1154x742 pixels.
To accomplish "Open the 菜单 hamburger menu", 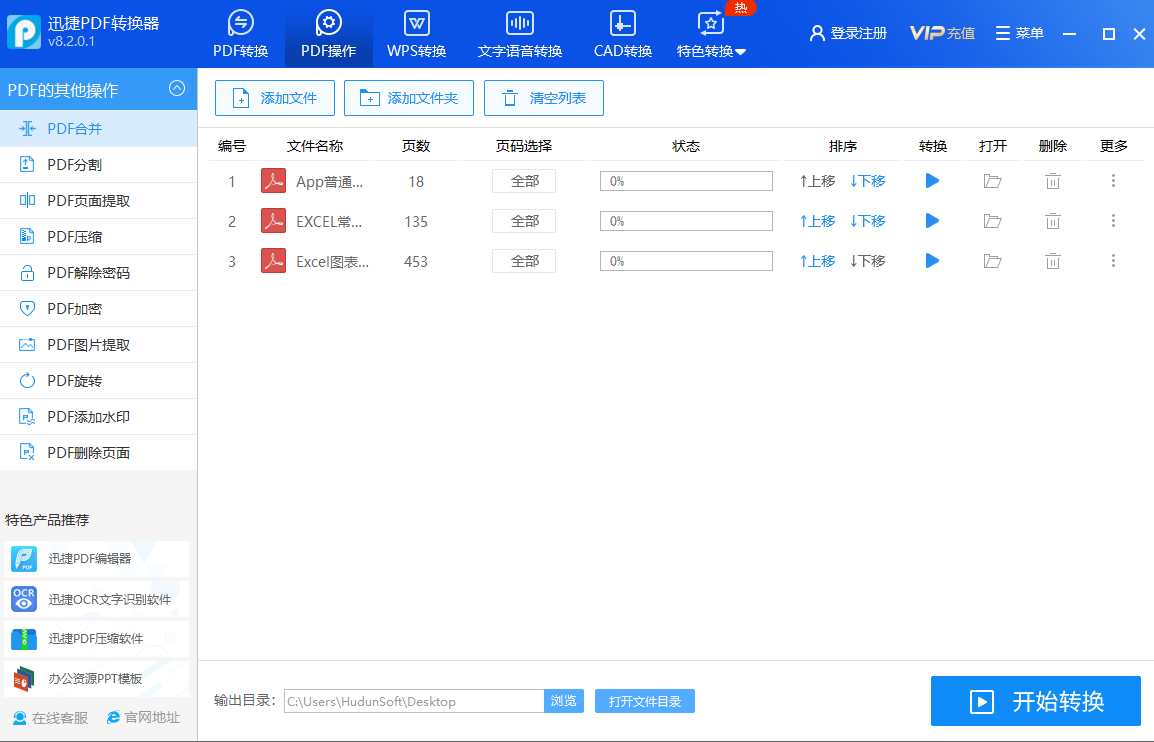I will click(1019, 33).
